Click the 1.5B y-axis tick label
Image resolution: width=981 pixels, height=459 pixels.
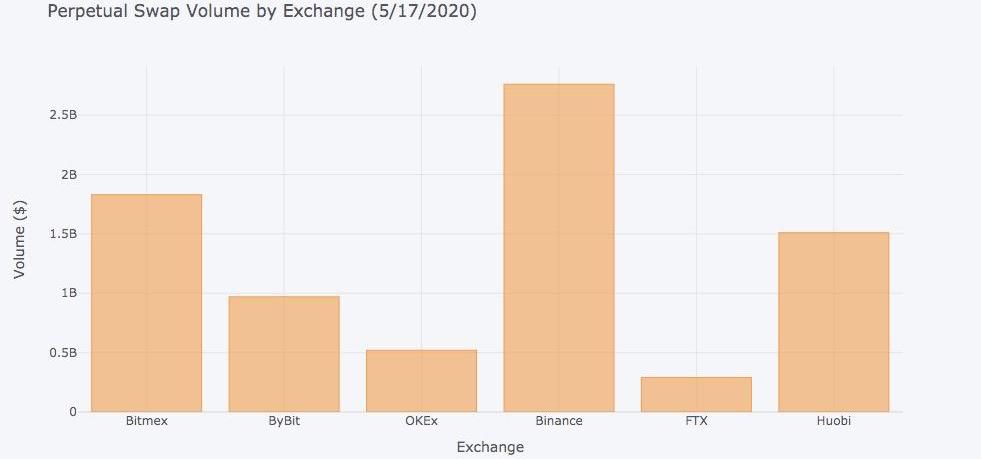[63, 234]
